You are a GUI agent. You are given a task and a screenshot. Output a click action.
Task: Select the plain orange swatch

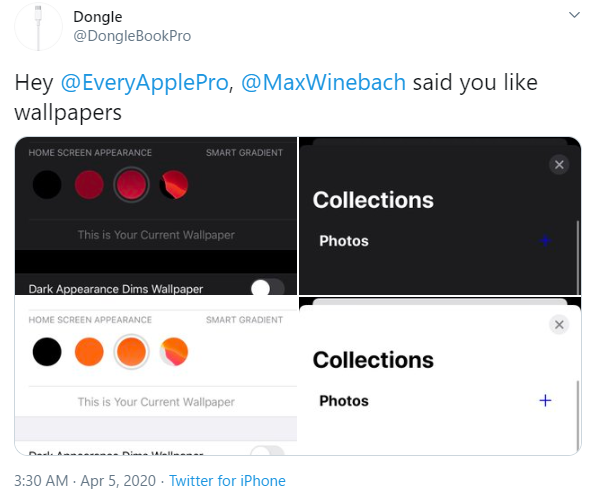pyautogui.click(x=89, y=352)
